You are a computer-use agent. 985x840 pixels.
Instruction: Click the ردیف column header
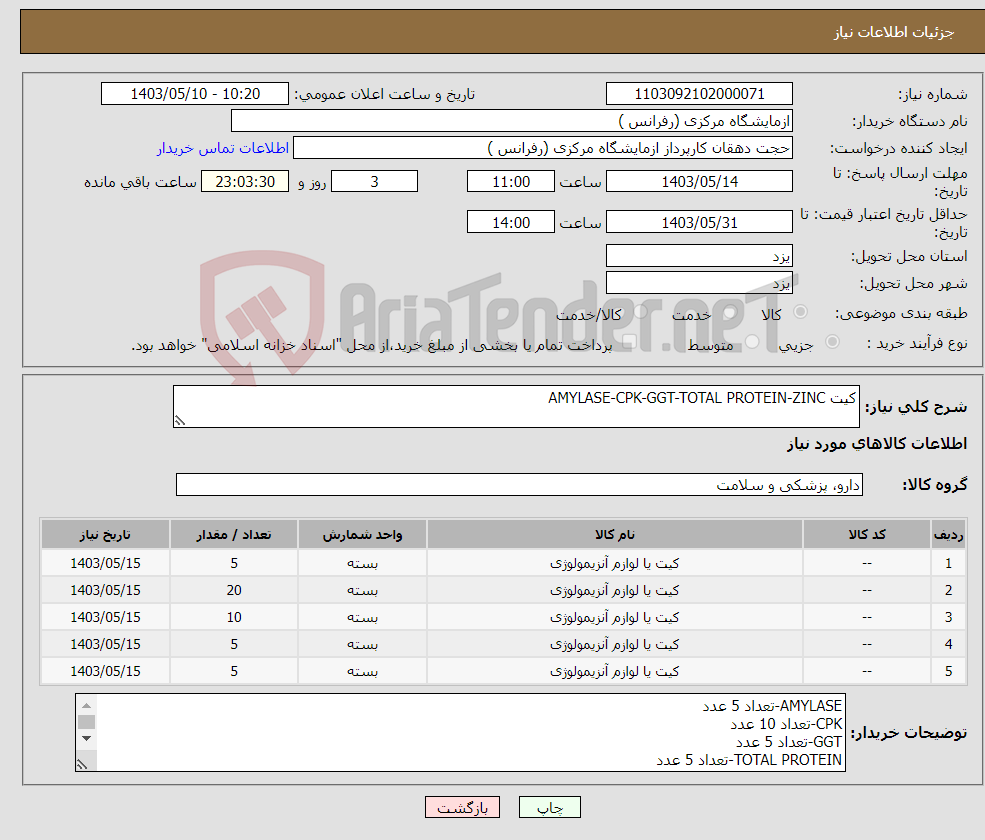[x=949, y=535]
